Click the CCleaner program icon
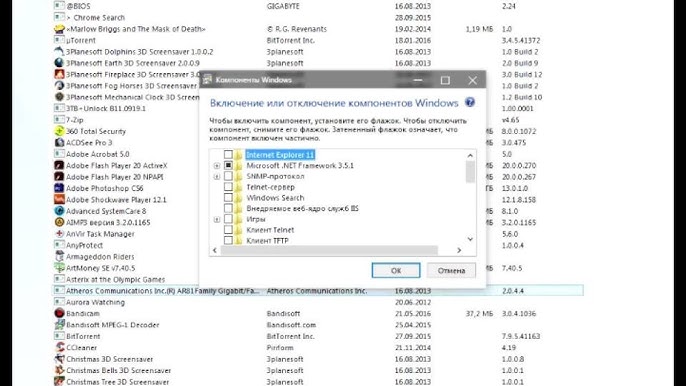This screenshot has height=386, width=686. (x=59, y=347)
